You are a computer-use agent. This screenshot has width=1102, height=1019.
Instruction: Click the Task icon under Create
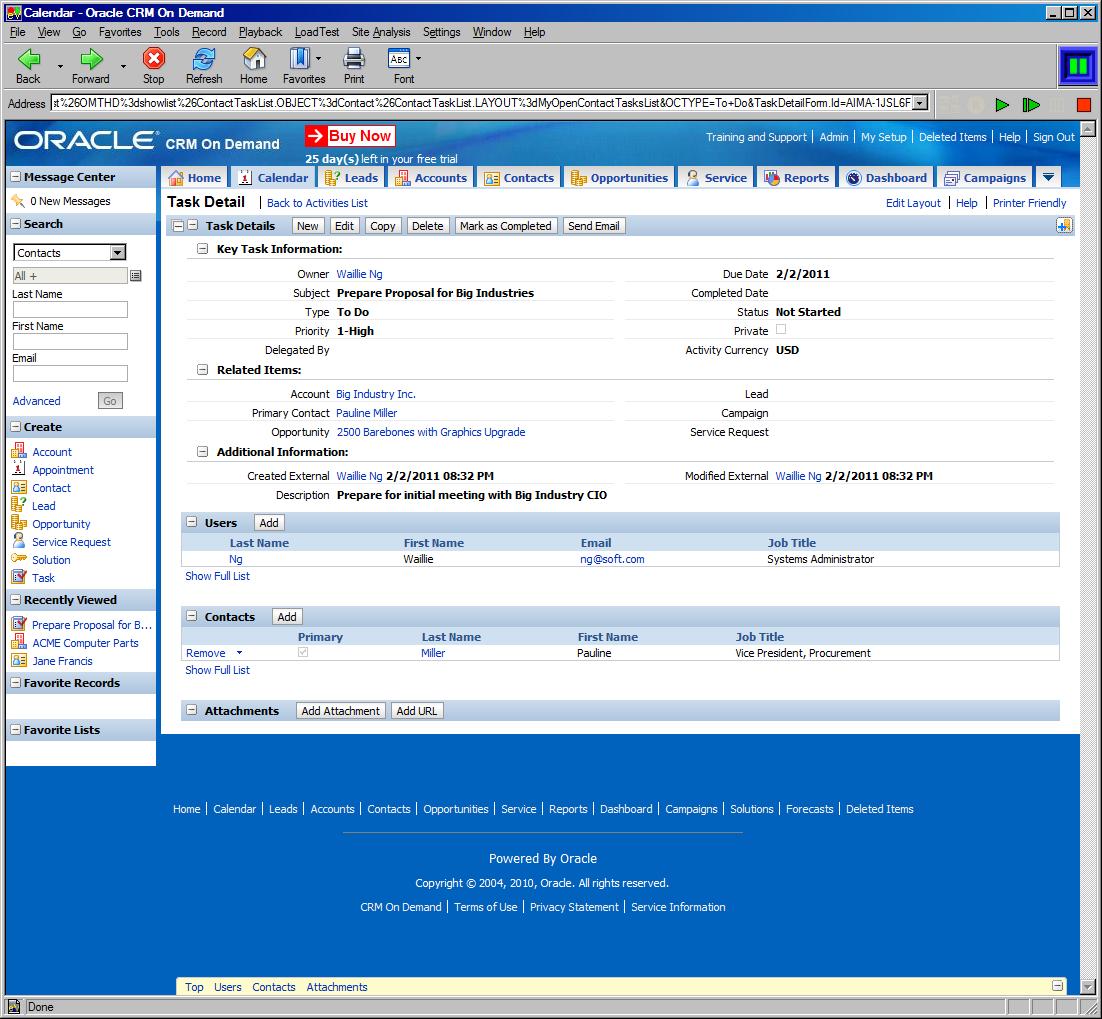[19, 577]
